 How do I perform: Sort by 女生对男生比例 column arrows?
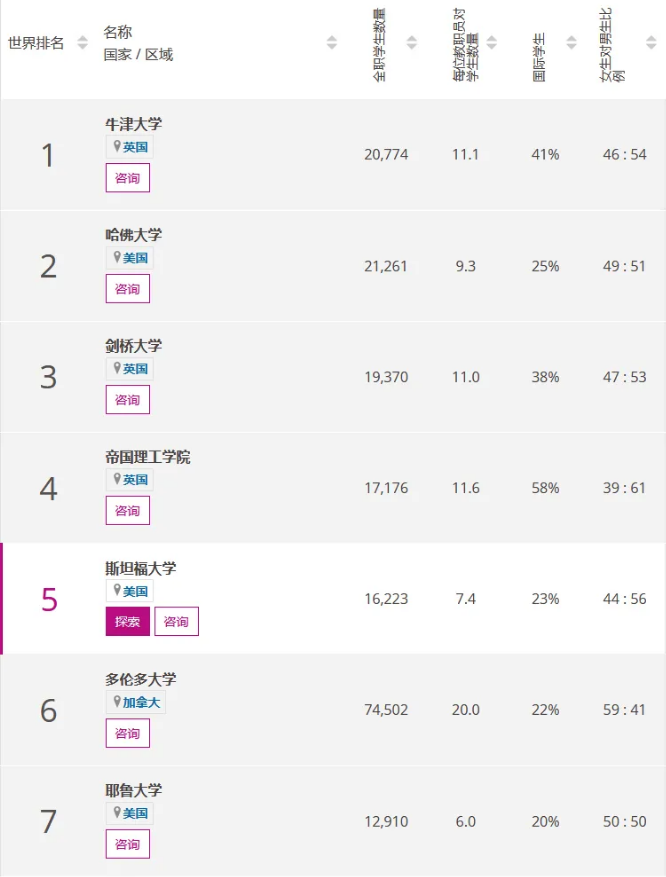[x=651, y=43]
